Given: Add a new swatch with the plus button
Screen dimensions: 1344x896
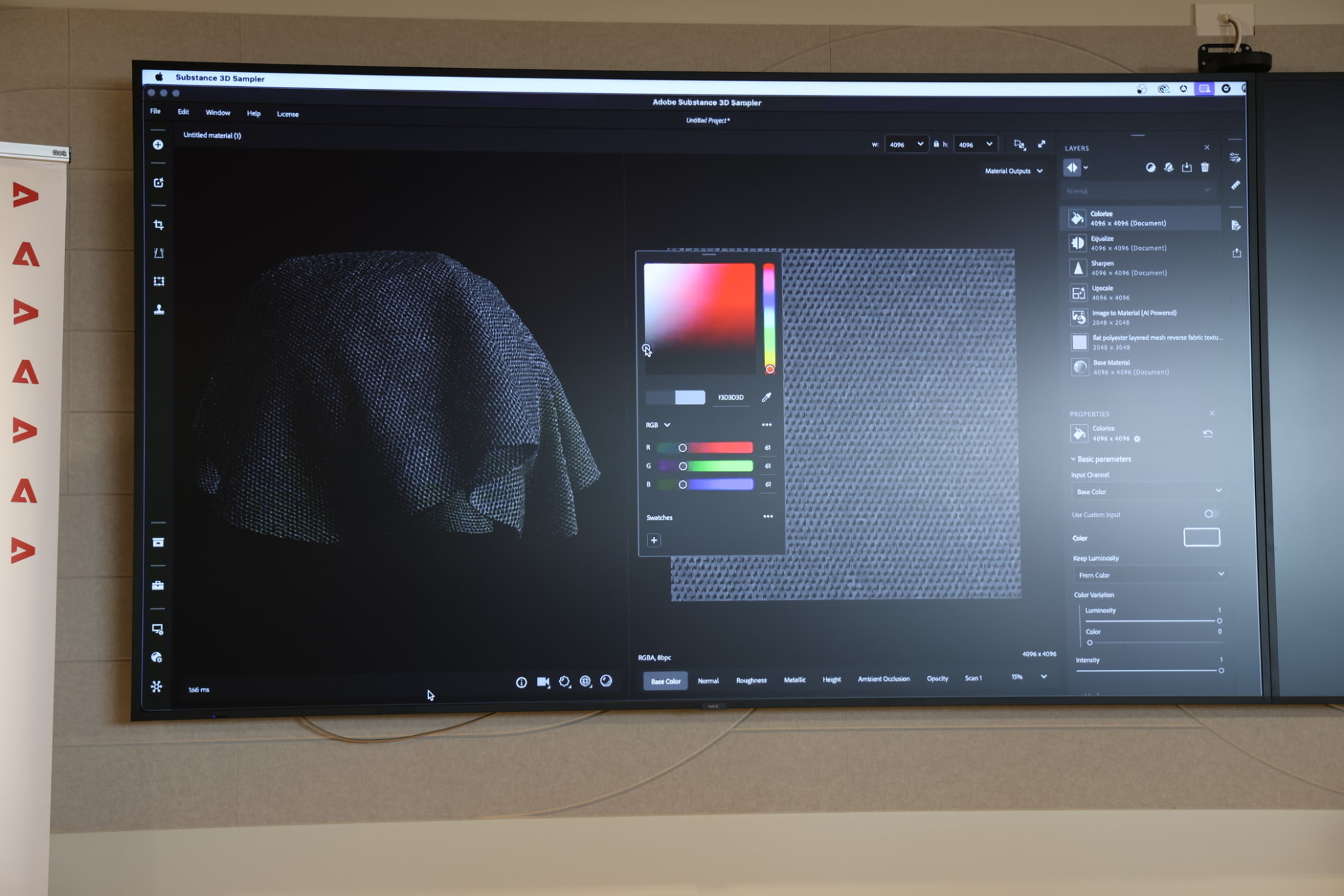Looking at the screenshot, I should click(654, 540).
